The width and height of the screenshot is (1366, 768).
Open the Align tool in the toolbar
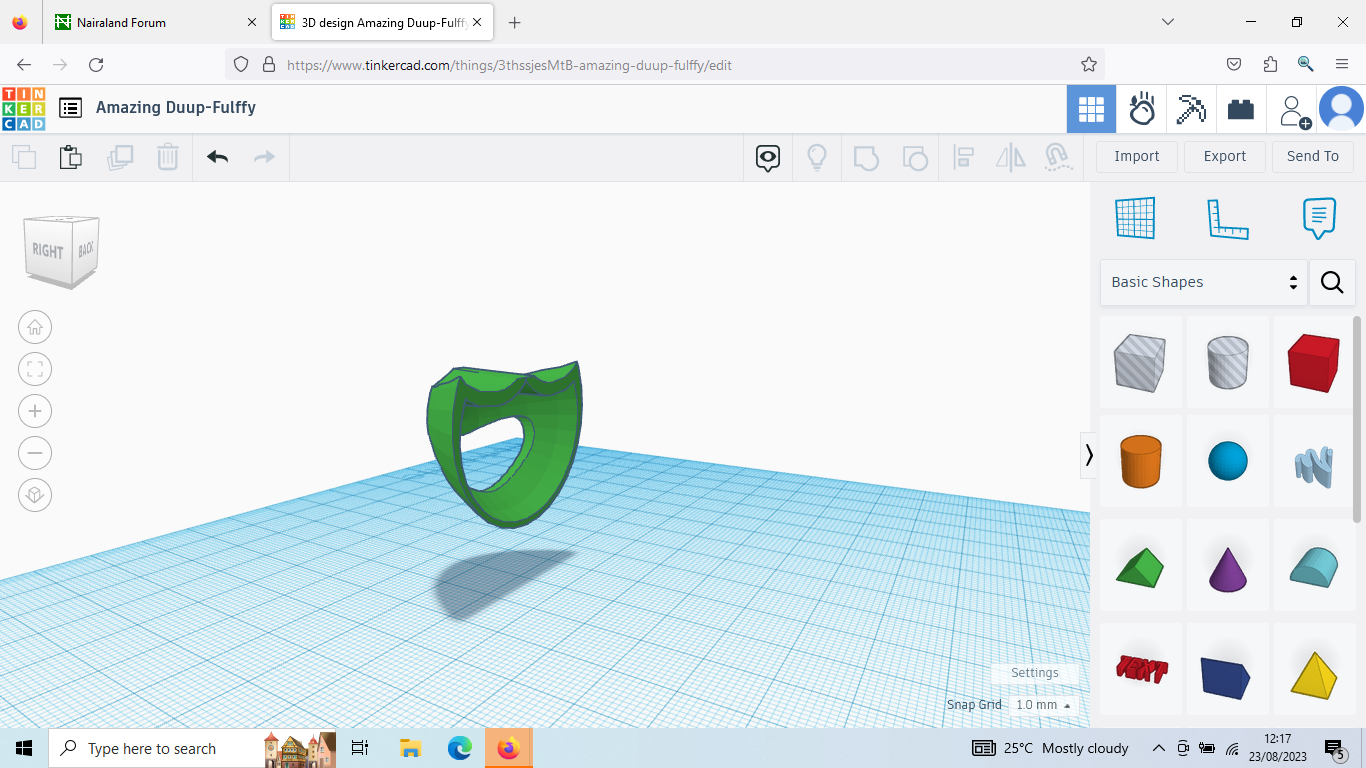pyautogui.click(x=963, y=157)
